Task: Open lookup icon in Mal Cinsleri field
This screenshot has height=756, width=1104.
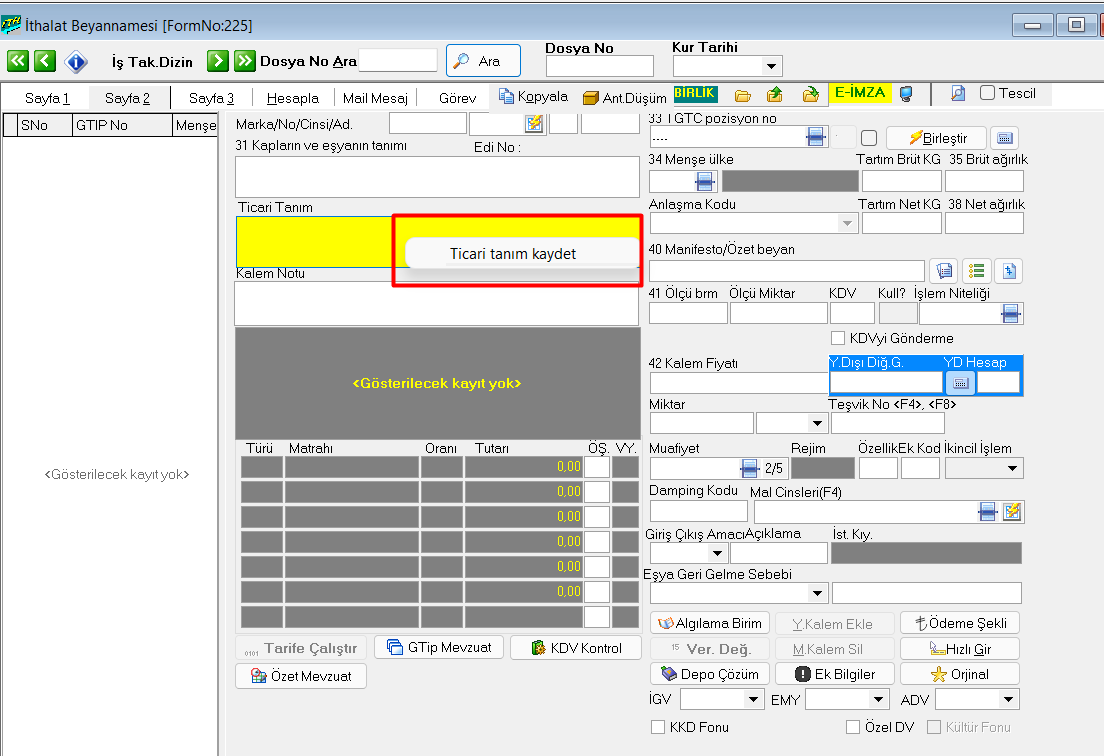Action: [988, 512]
